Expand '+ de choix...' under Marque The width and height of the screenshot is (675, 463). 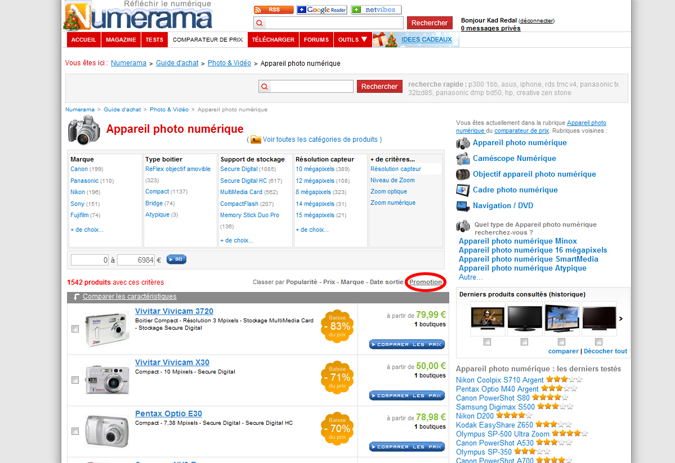coord(87,230)
